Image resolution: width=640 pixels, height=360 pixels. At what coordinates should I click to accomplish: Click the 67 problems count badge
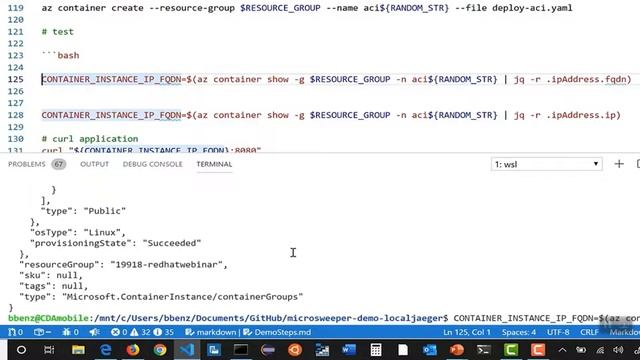[x=59, y=164]
